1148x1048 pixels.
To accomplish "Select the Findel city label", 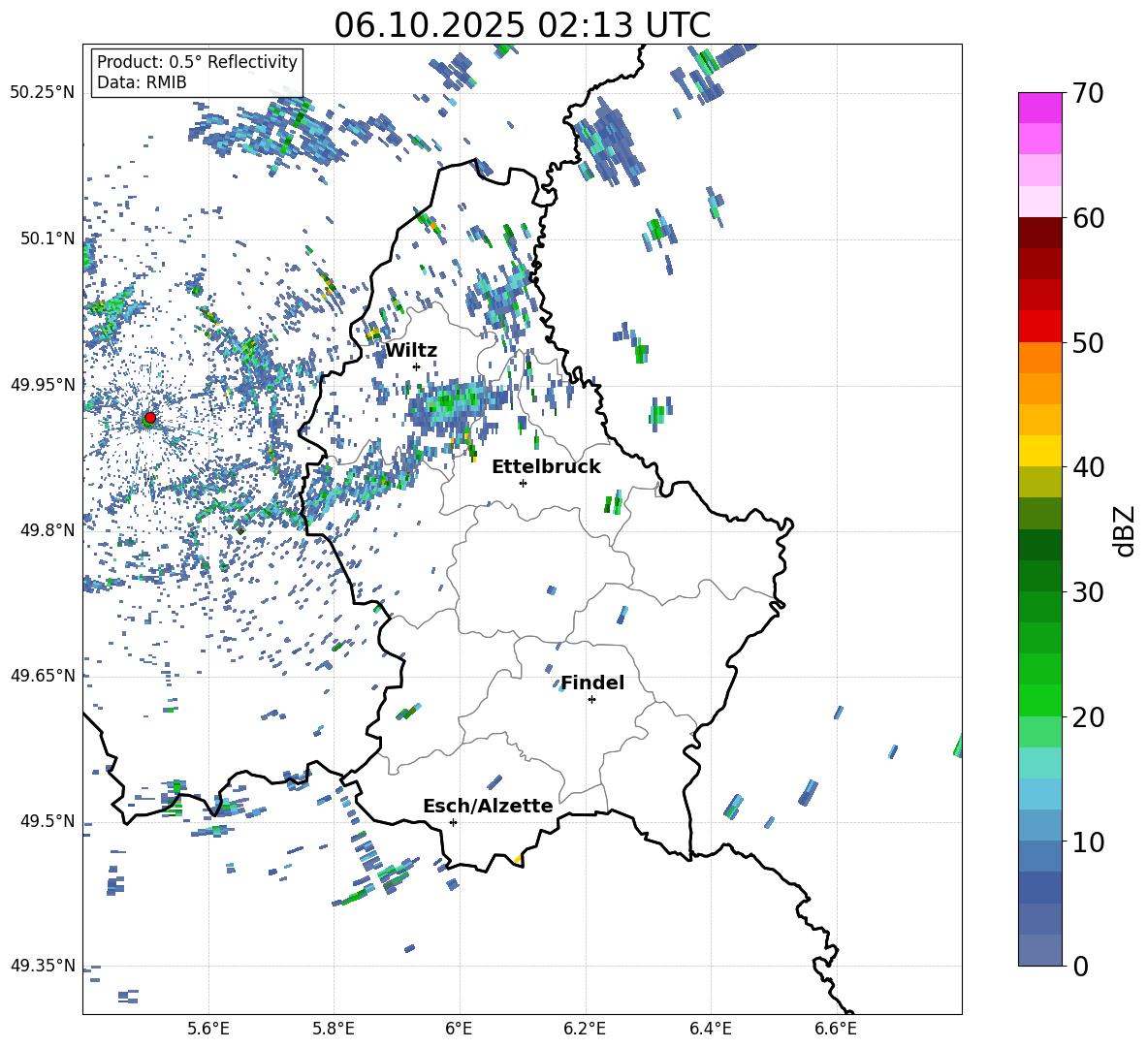I will click(592, 683).
